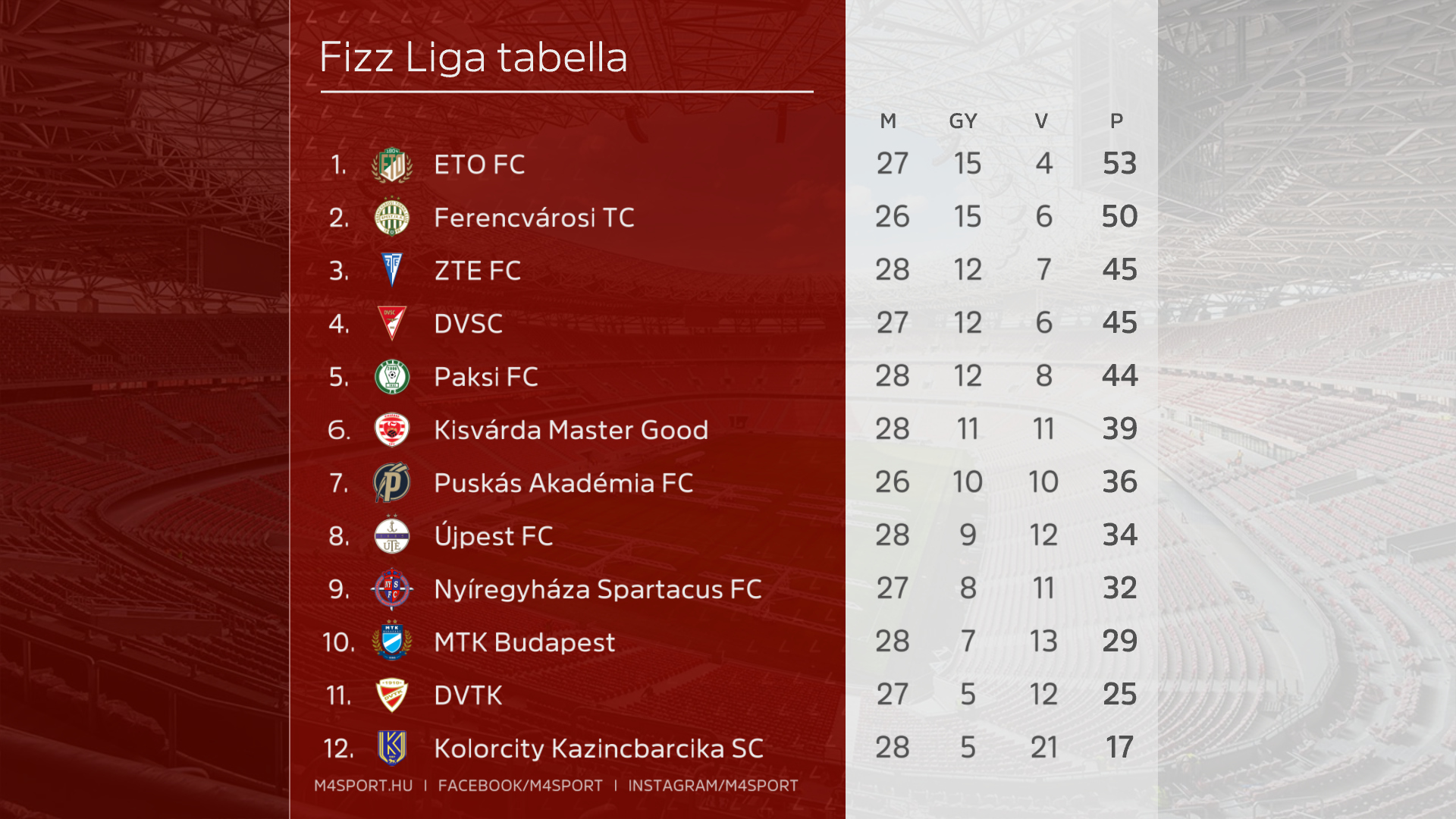Open the INSTAGRAM/M4SPORT link
Image resolution: width=1456 pixels, height=819 pixels.
click(713, 786)
